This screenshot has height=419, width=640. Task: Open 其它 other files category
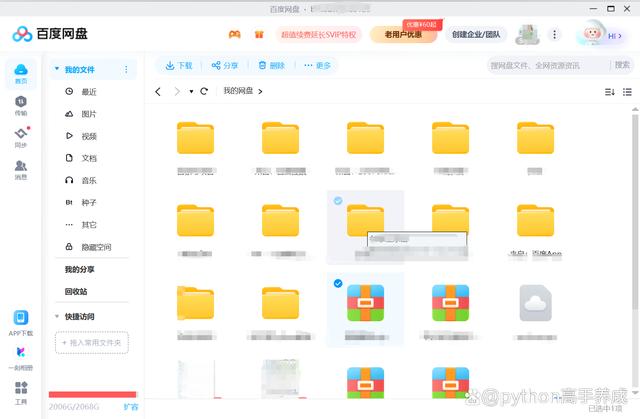89,225
